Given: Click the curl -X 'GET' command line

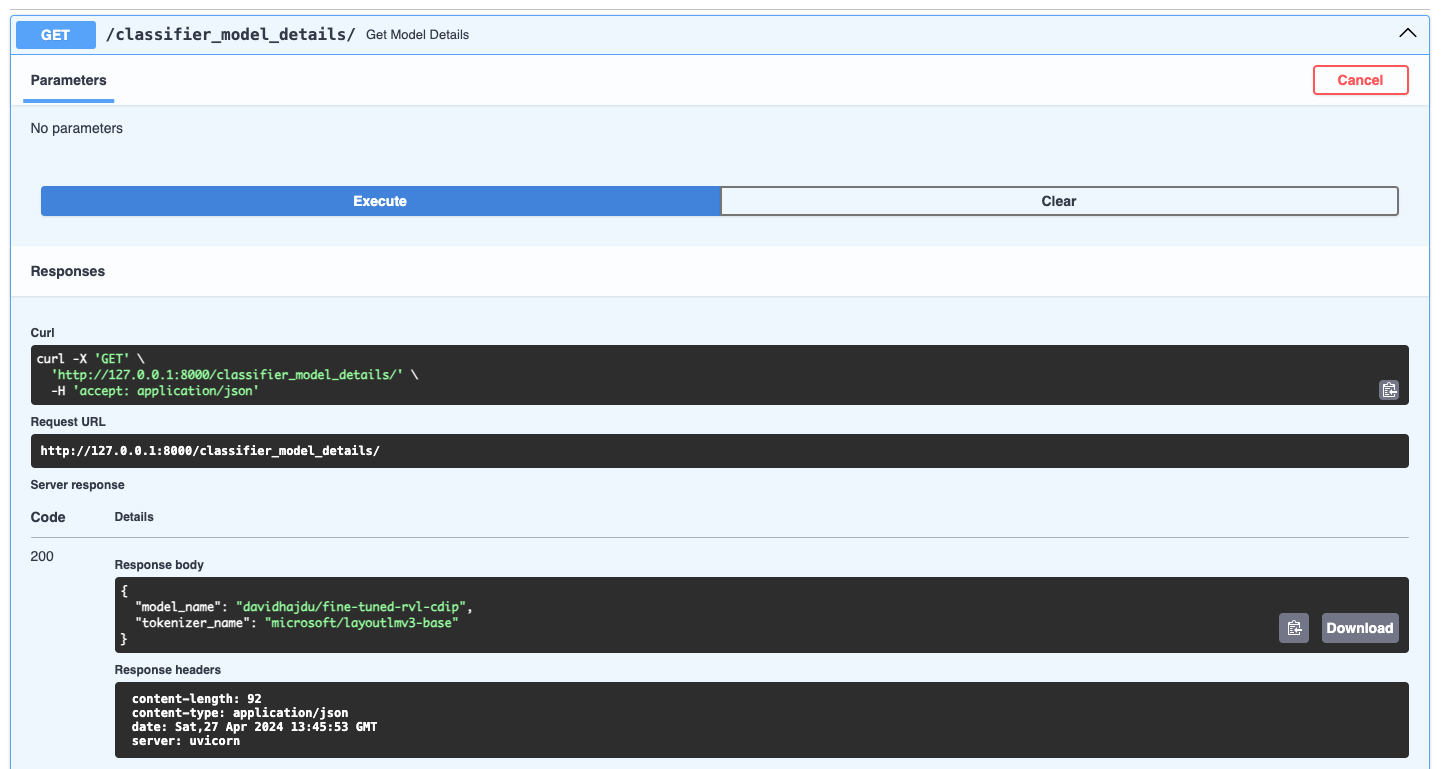Looking at the screenshot, I should (91, 359).
